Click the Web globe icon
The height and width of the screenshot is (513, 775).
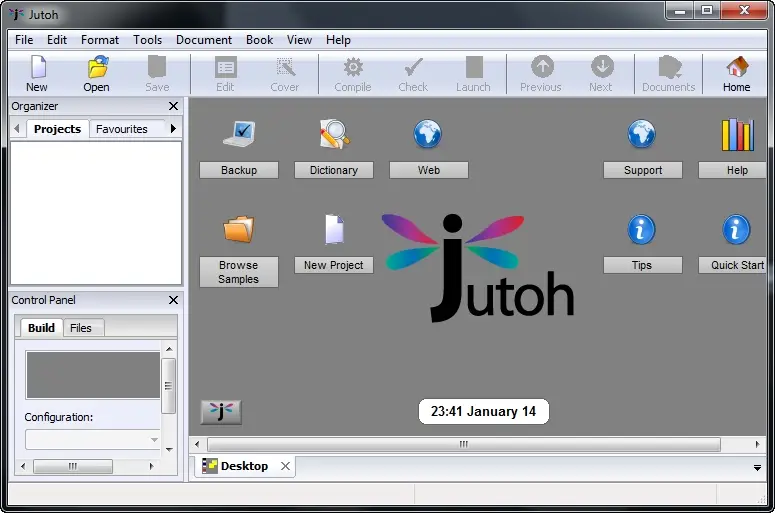point(428,134)
